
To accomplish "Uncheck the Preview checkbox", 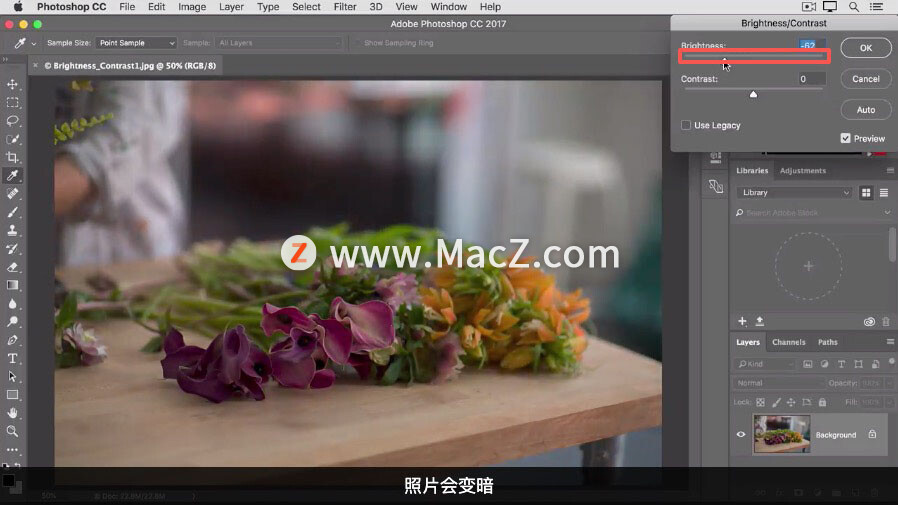I will [845, 138].
